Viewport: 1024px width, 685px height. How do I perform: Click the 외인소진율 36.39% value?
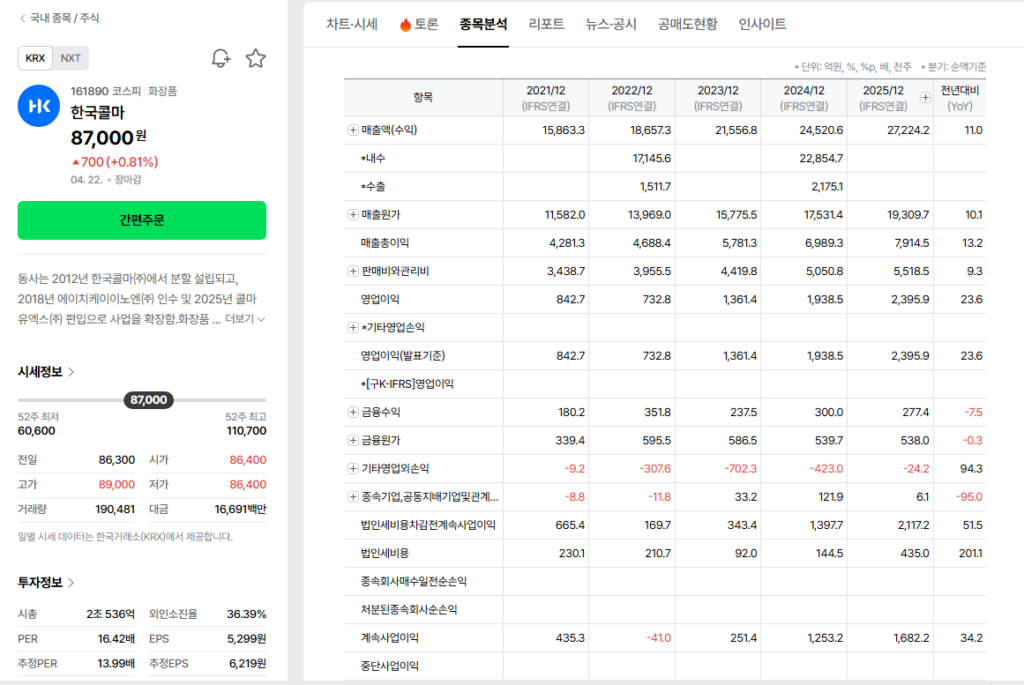tap(246, 614)
